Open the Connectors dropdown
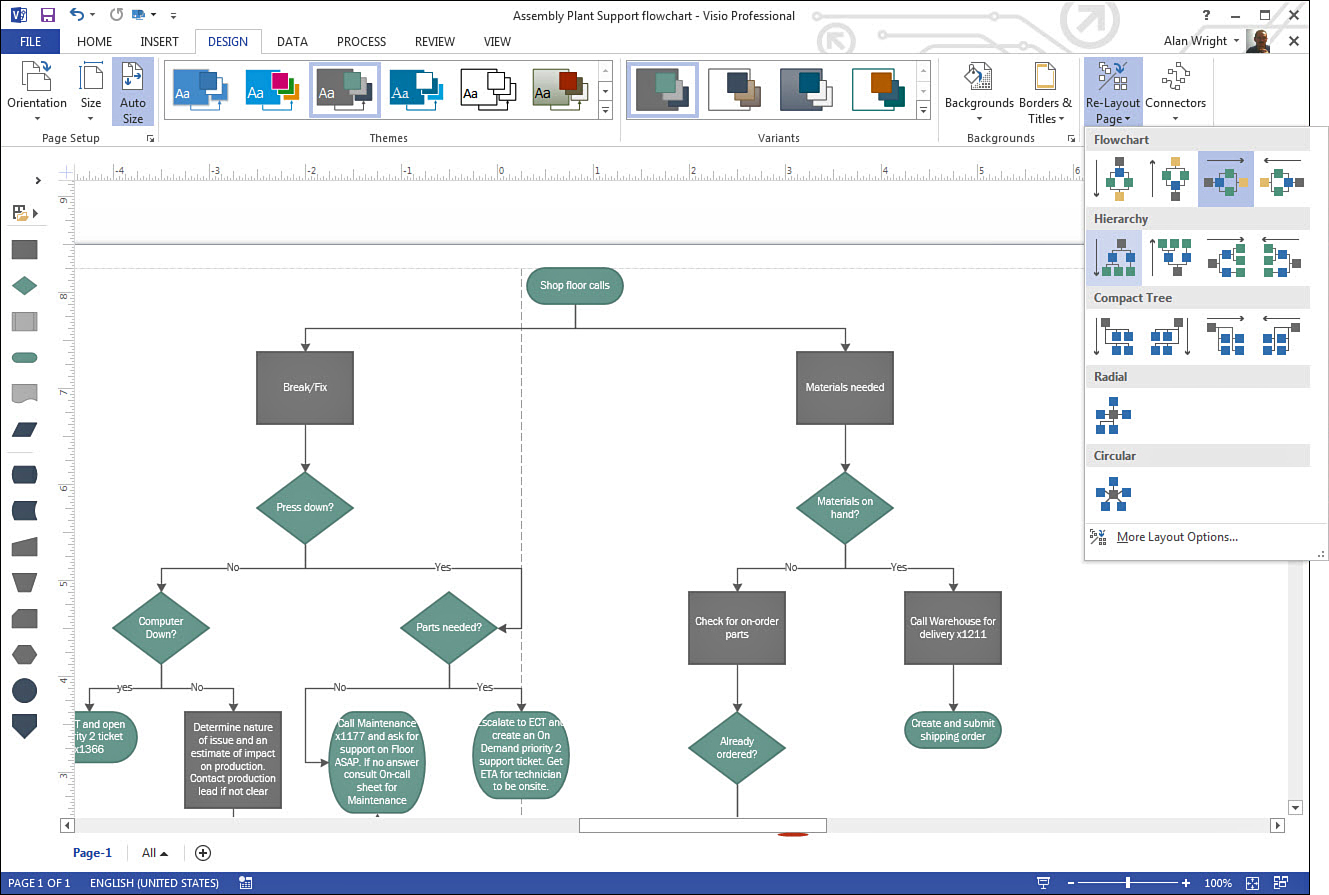Viewport: 1329px width, 895px height. (x=1175, y=92)
